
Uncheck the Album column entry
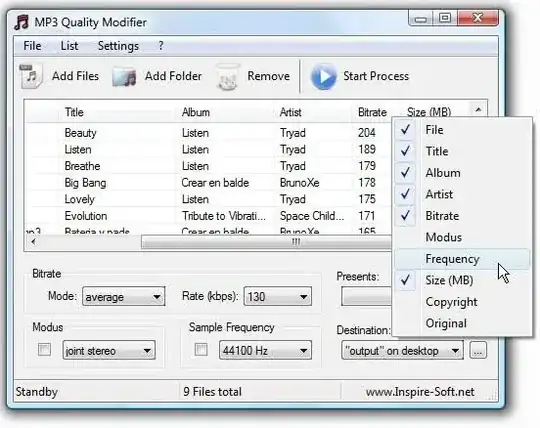tap(462, 173)
